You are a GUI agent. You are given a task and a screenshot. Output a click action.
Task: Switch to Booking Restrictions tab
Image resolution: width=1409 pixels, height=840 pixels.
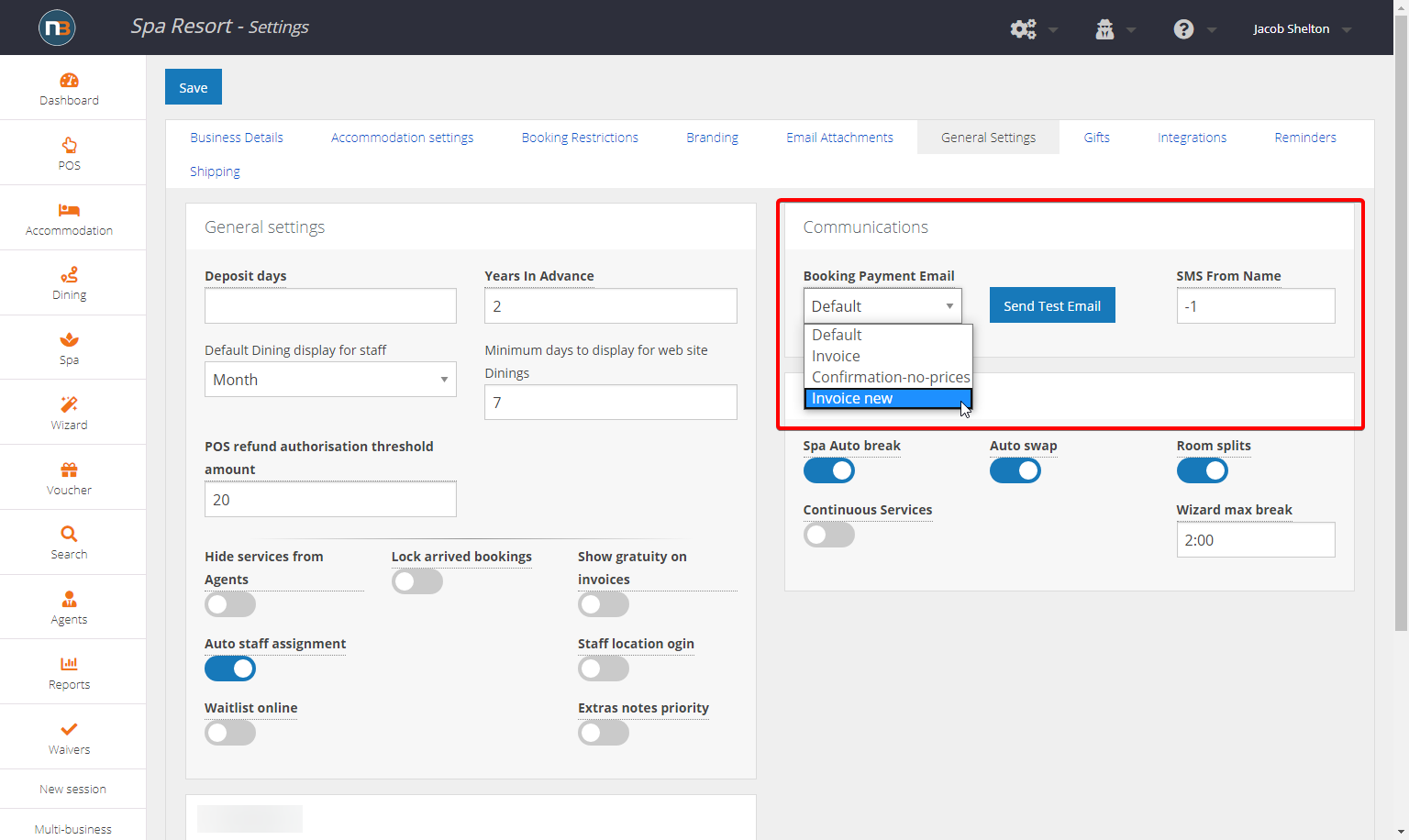[x=580, y=138]
